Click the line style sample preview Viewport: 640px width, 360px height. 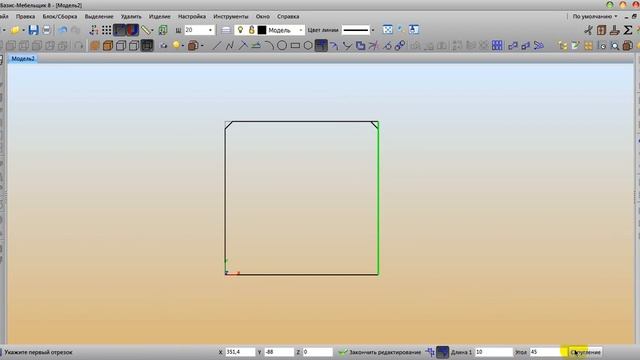tap(356, 30)
